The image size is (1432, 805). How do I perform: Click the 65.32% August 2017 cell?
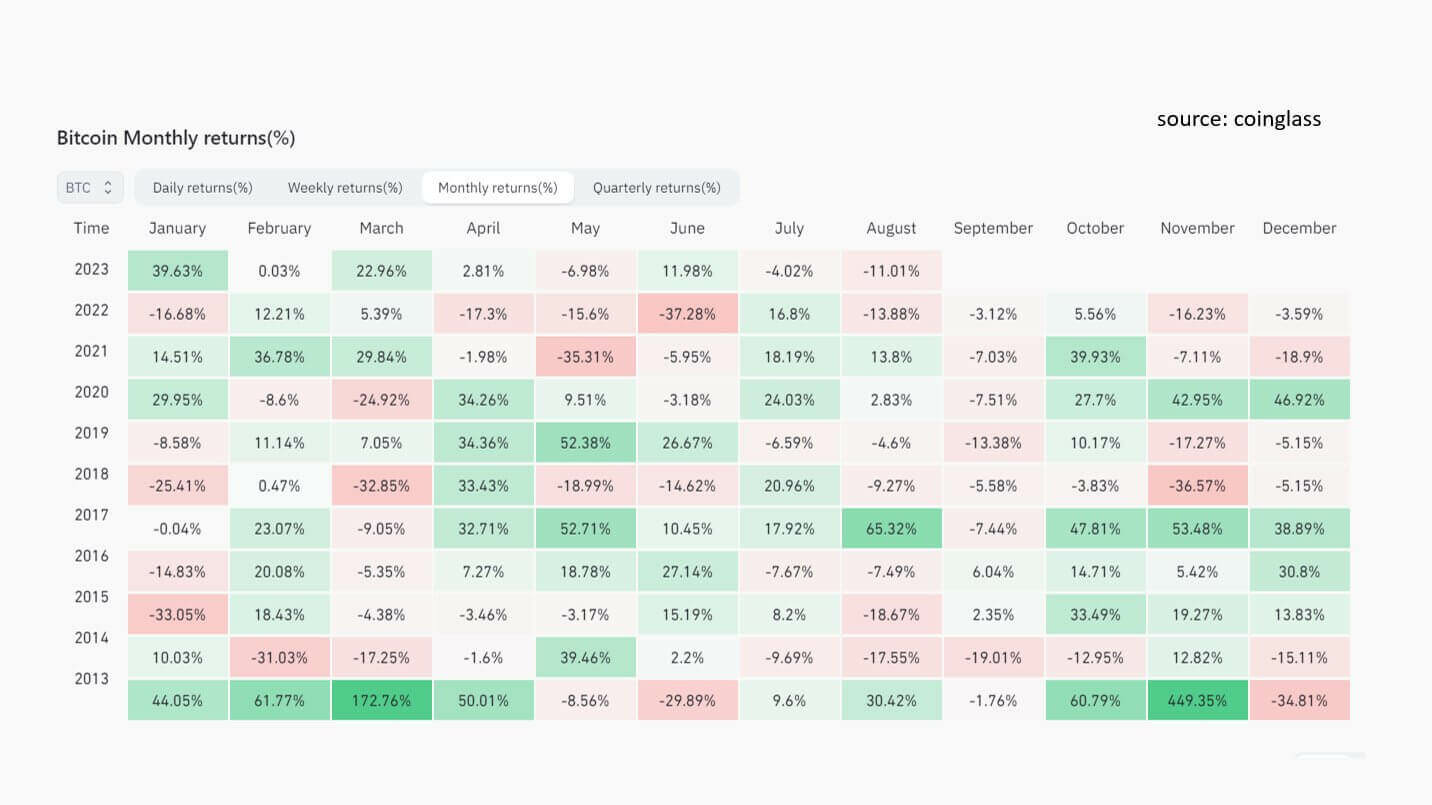(891, 528)
